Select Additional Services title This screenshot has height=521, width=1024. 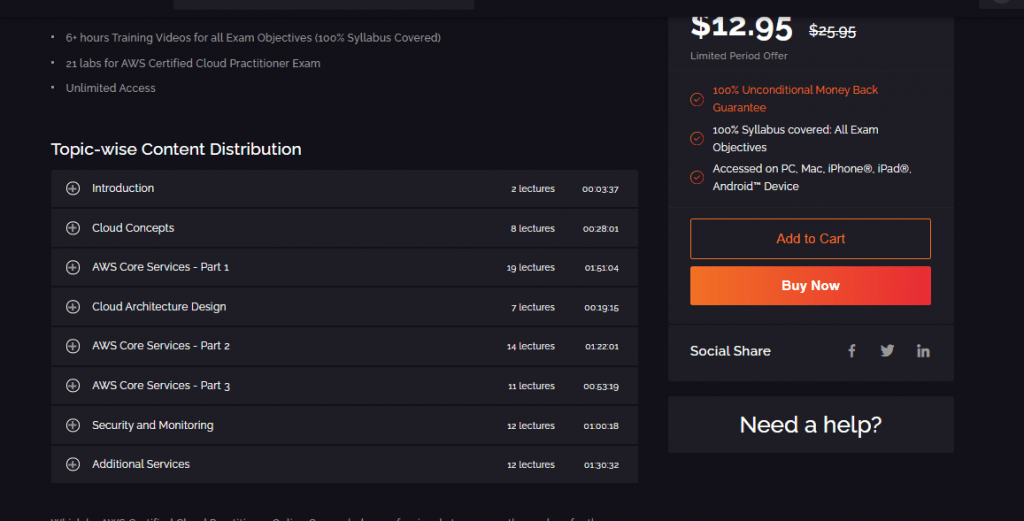141,464
